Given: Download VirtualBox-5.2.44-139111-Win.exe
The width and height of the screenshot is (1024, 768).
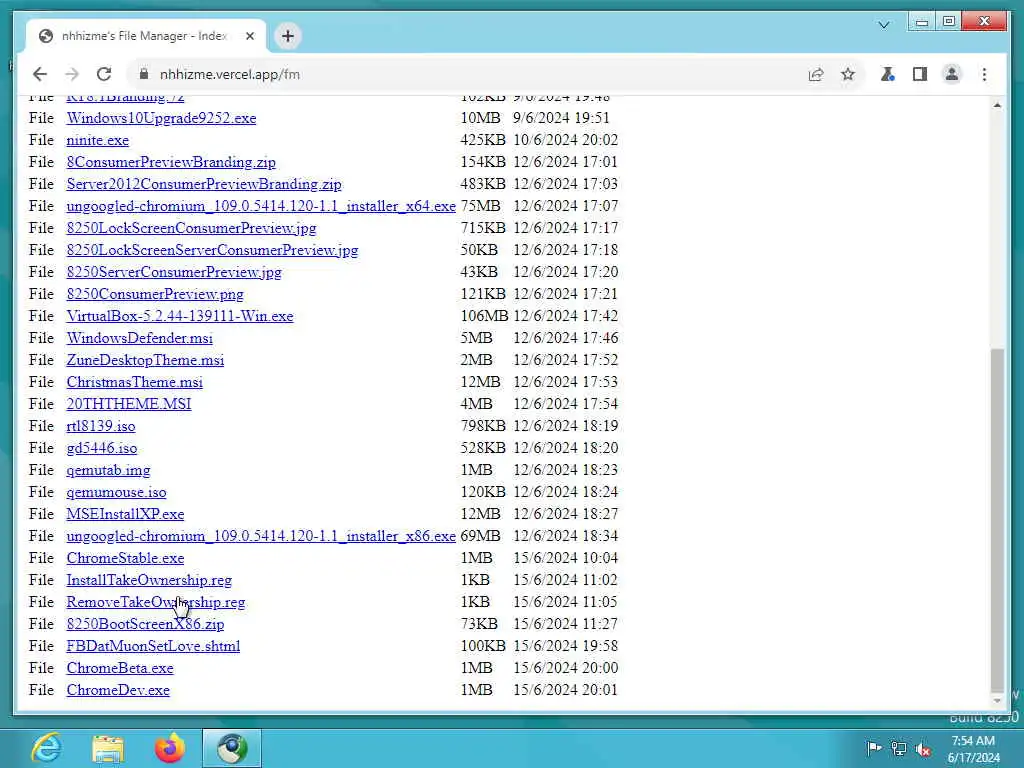Looking at the screenshot, I should (x=180, y=316).
